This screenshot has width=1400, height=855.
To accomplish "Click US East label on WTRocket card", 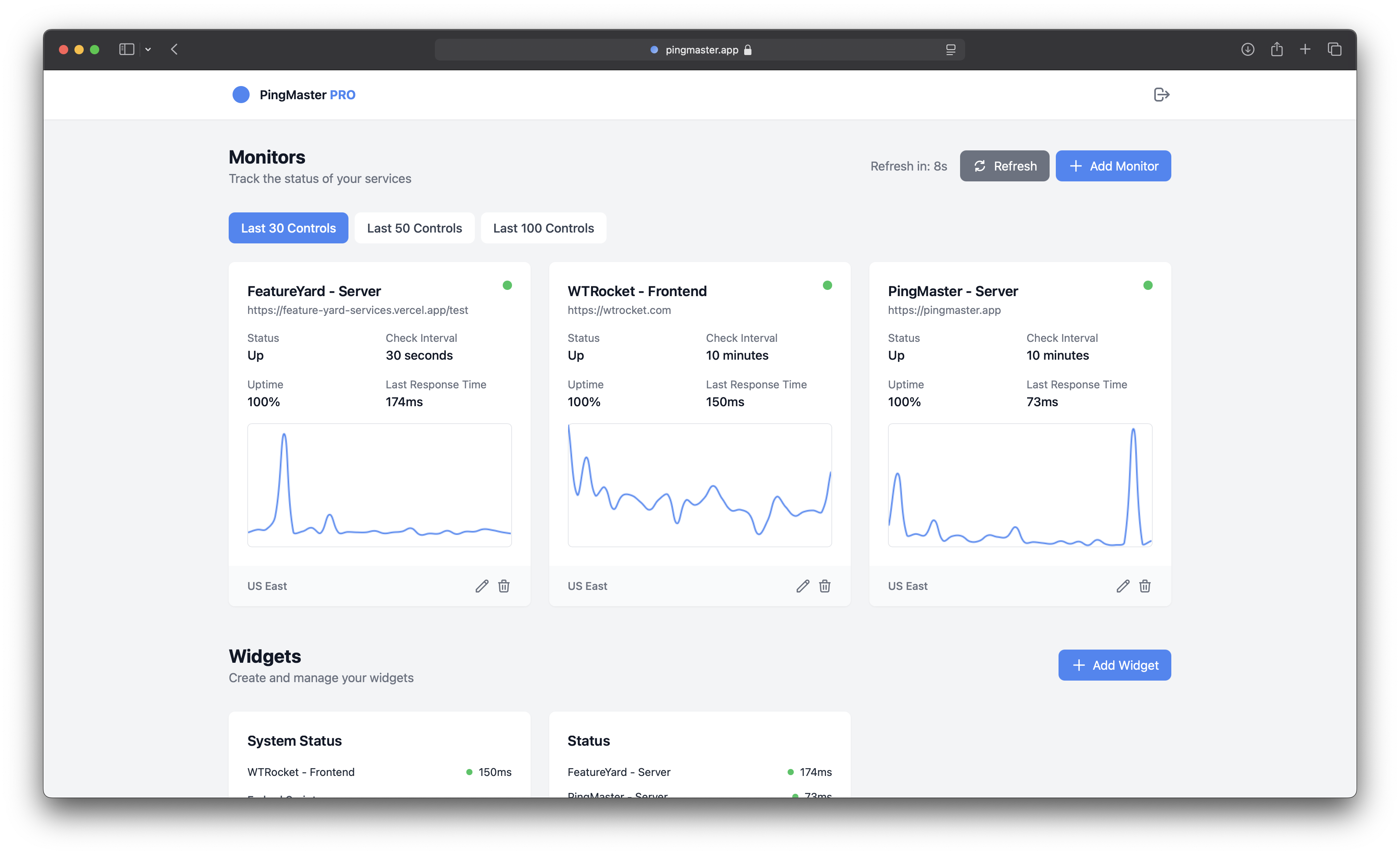I will pyautogui.click(x=588, y=586).
